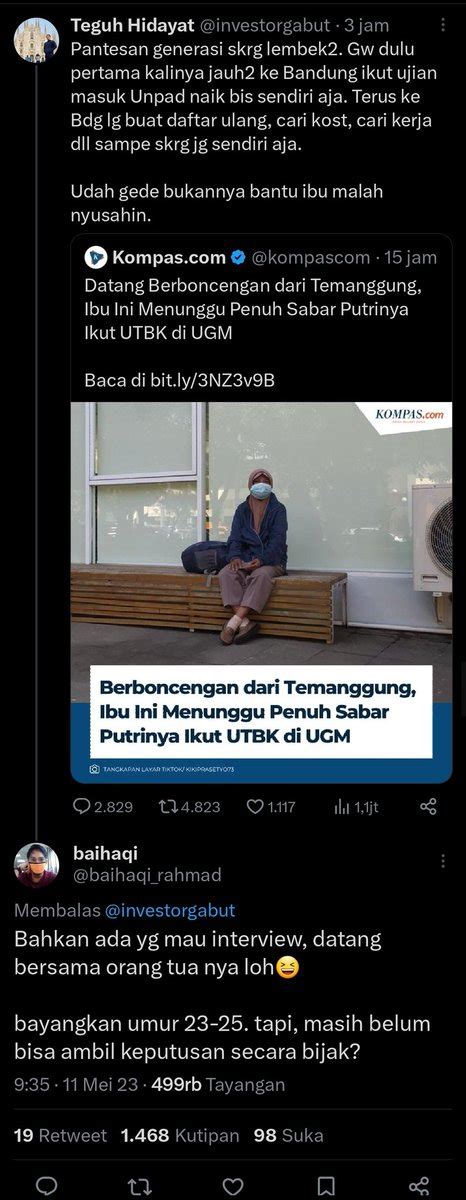This screenshot has width=466, height=1200.
Task: View the 1.468 Kutipan quotes list
Action: tap(180, 1135)
